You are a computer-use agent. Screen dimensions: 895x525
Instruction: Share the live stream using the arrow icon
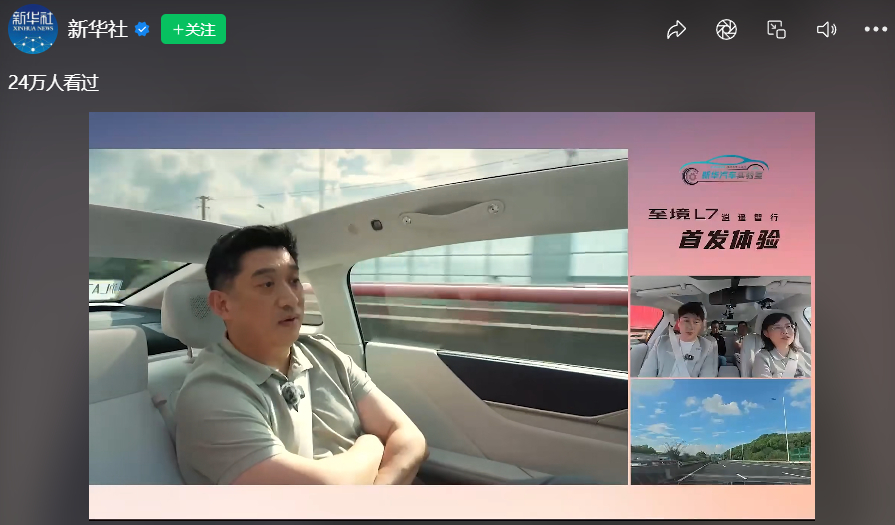(x=676, y=30)
